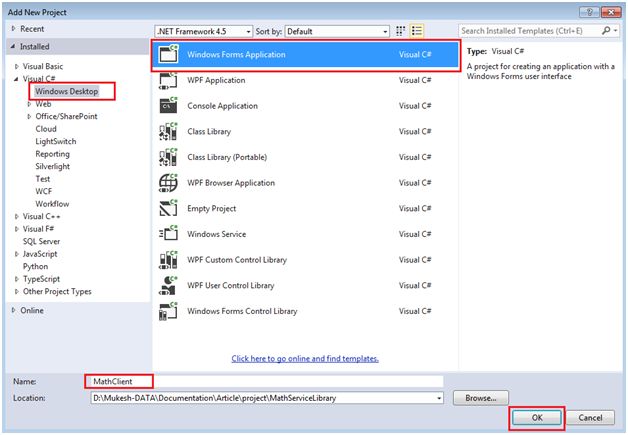
Task: Select the Test category
Action: pos(43,179)
